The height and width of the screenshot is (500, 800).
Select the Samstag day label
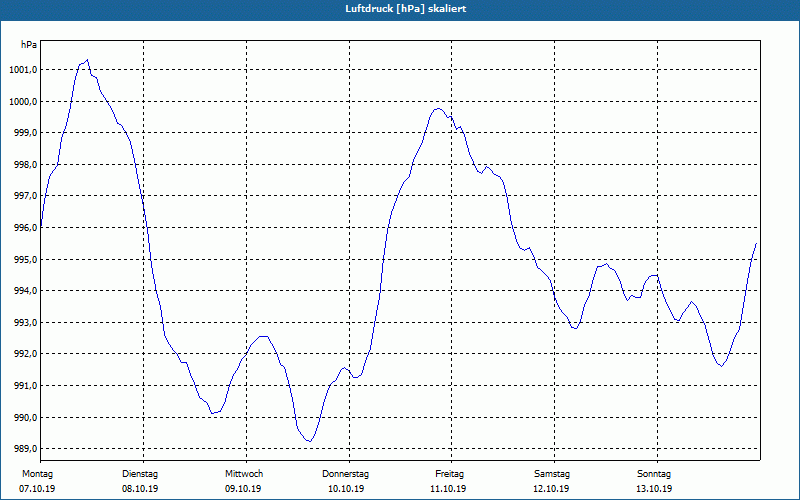552,474
